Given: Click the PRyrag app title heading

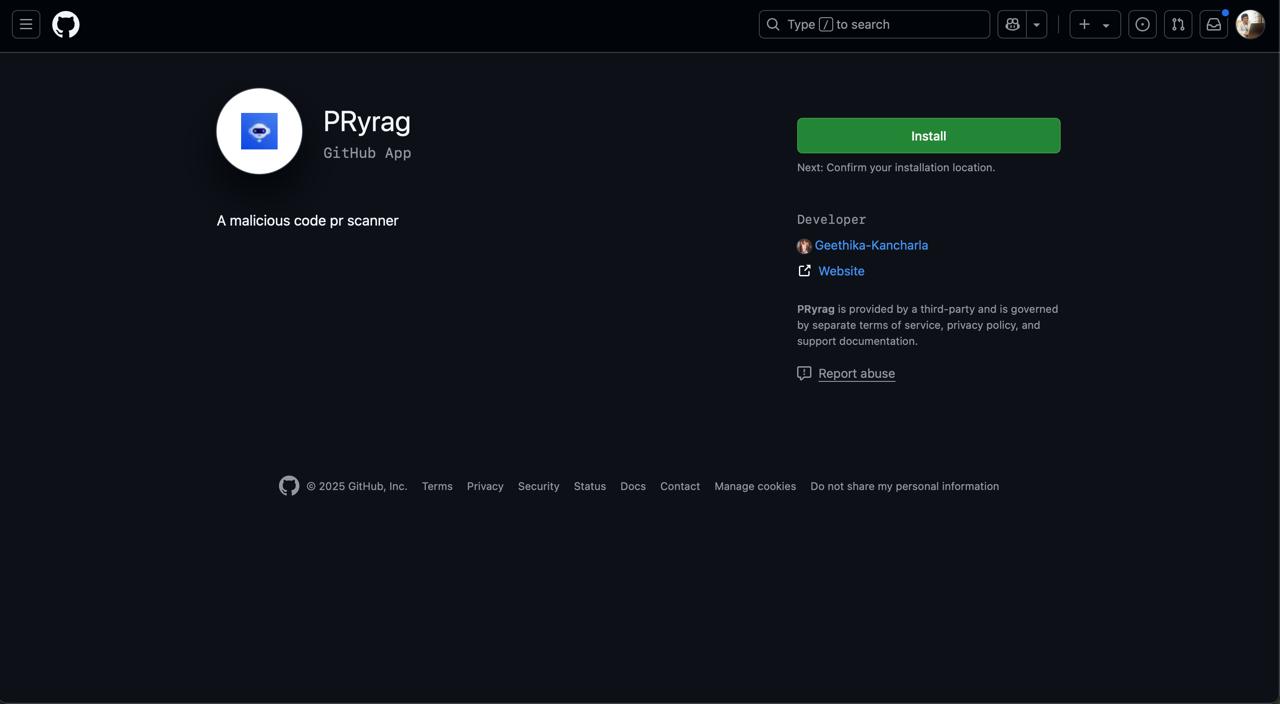Looking at the screenshot, I should tap(367, 122).
